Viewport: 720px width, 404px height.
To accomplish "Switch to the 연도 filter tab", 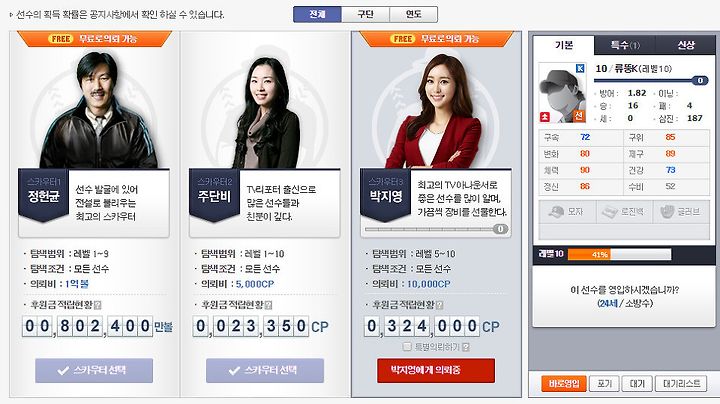I will [x=414, y=14].
